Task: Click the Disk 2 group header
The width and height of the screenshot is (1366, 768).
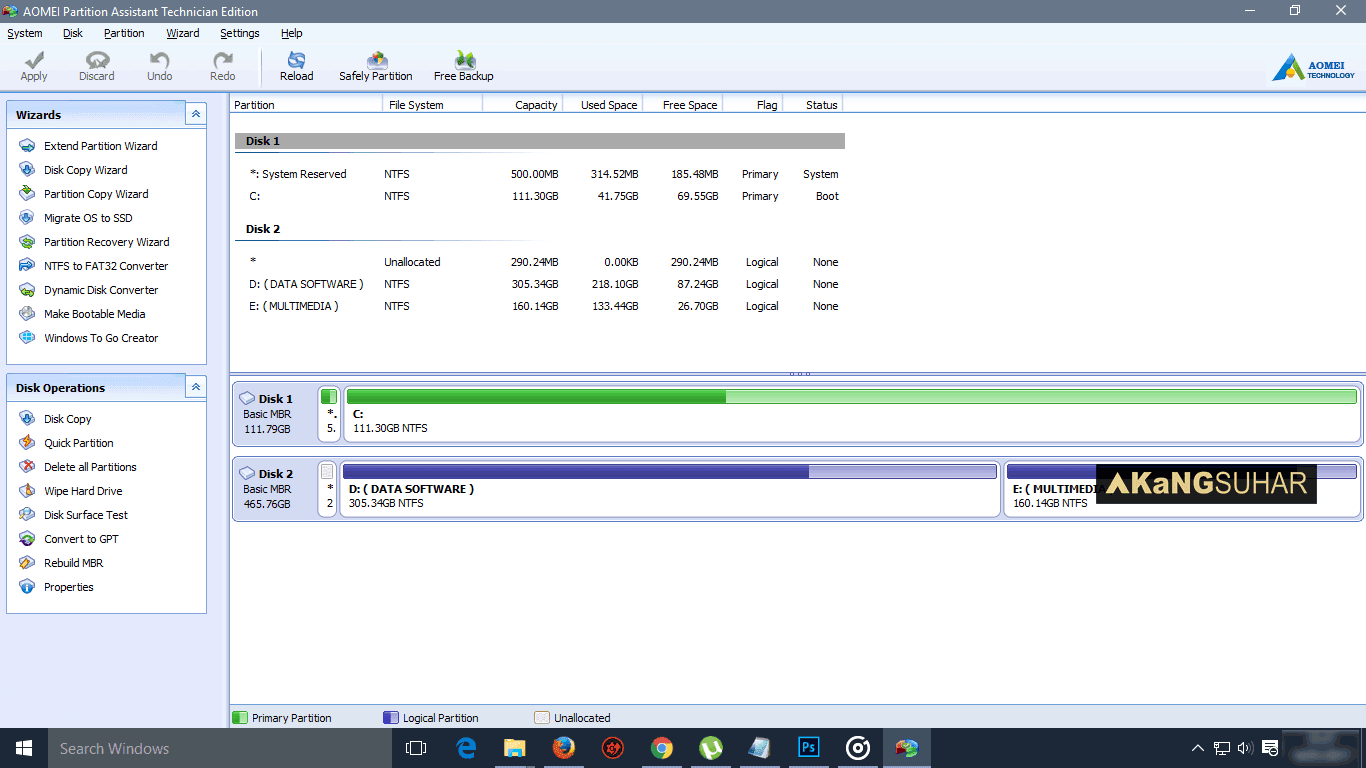Action: (540, 229)
